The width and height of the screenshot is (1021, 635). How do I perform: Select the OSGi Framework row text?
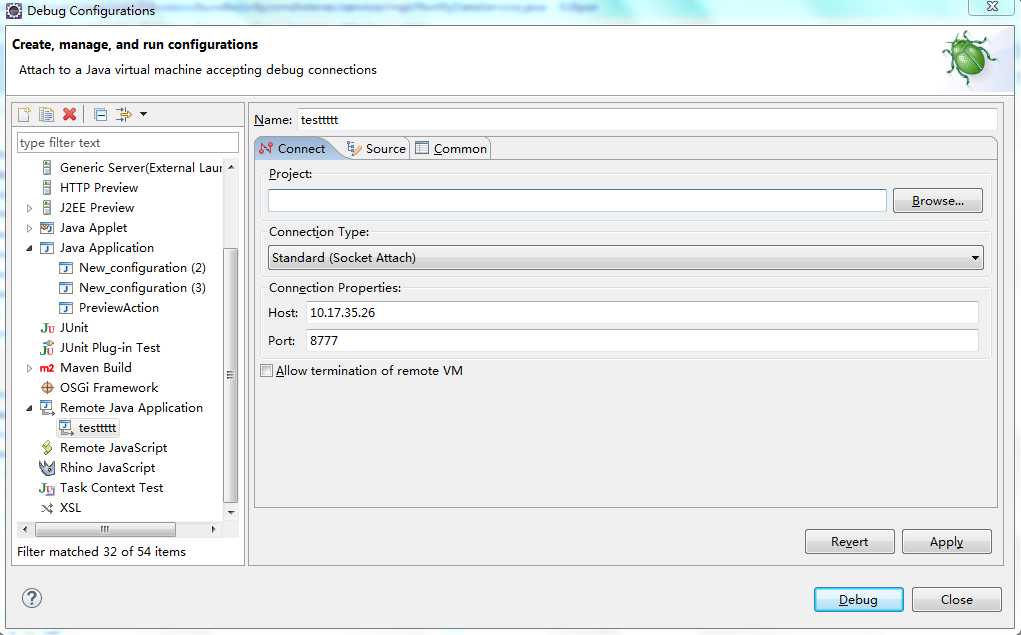tap(109, 388)
